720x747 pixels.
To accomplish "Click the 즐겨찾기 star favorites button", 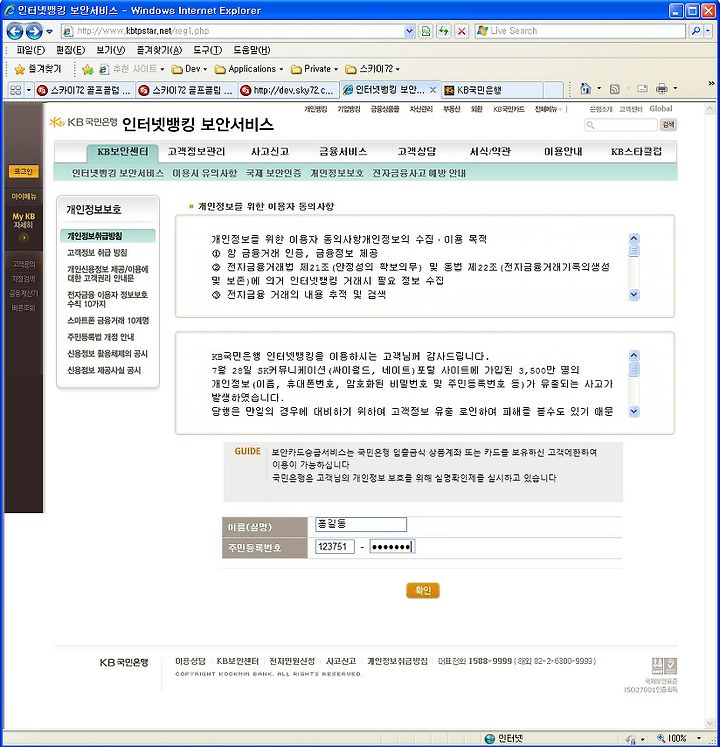I will (38, 69).
